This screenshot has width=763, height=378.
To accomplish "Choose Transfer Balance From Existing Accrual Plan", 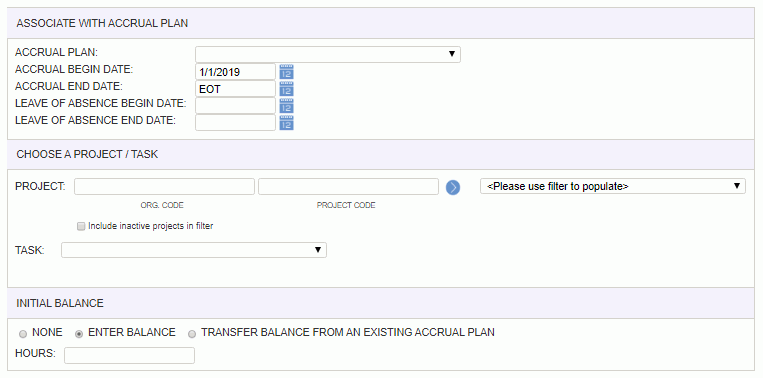I will point(192,334).
